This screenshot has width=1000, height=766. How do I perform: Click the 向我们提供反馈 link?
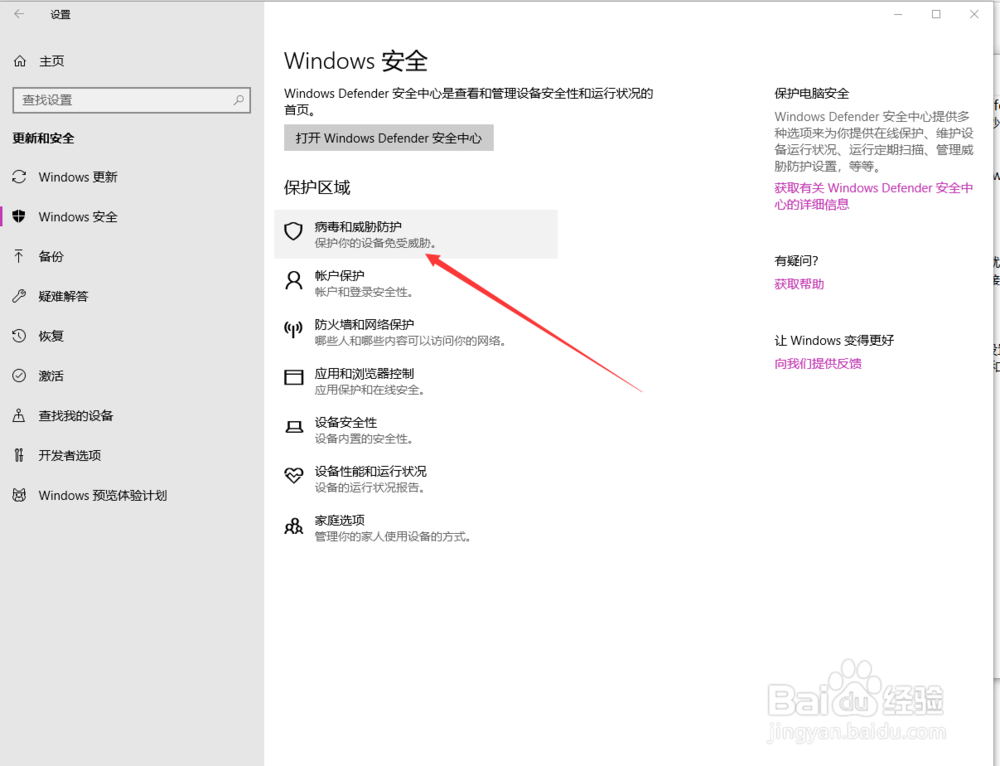[x=818, y=364]
